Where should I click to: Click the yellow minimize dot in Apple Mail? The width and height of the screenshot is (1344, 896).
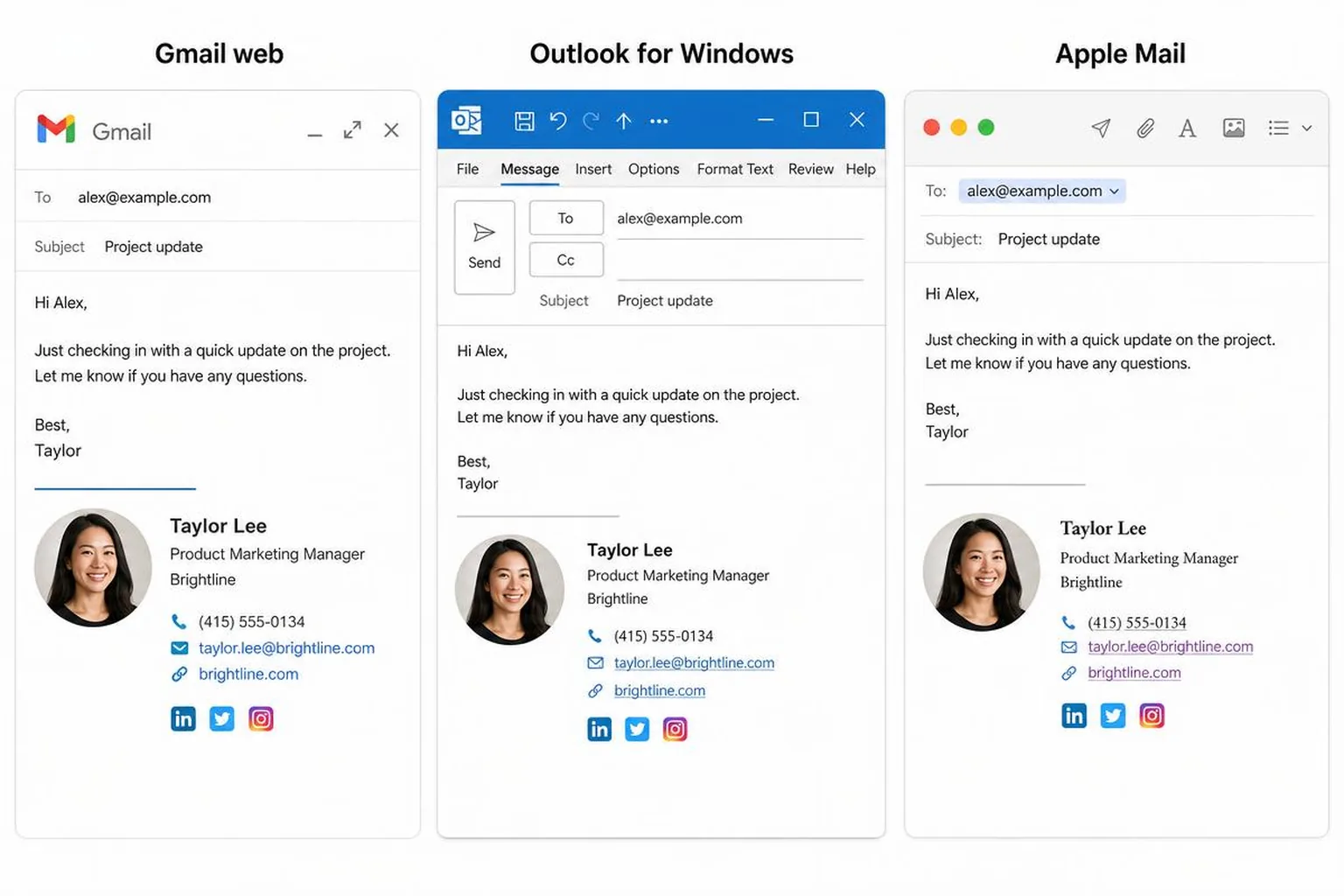point(959,128)
